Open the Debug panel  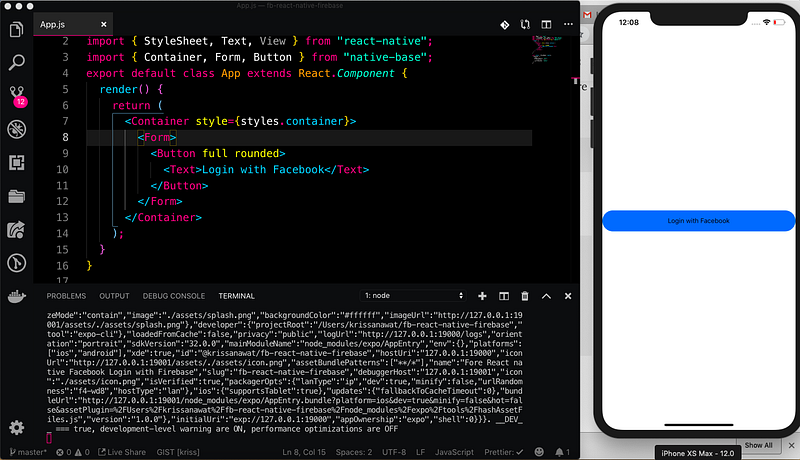point(16,129)
